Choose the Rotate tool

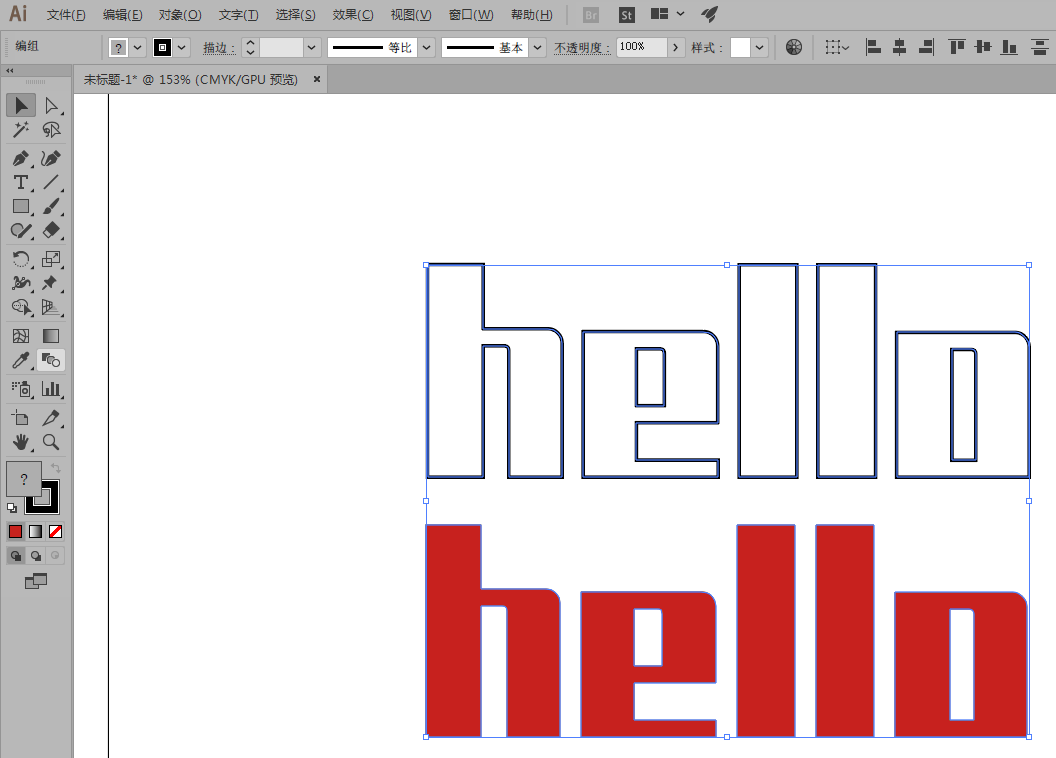(x=21, y=259)
